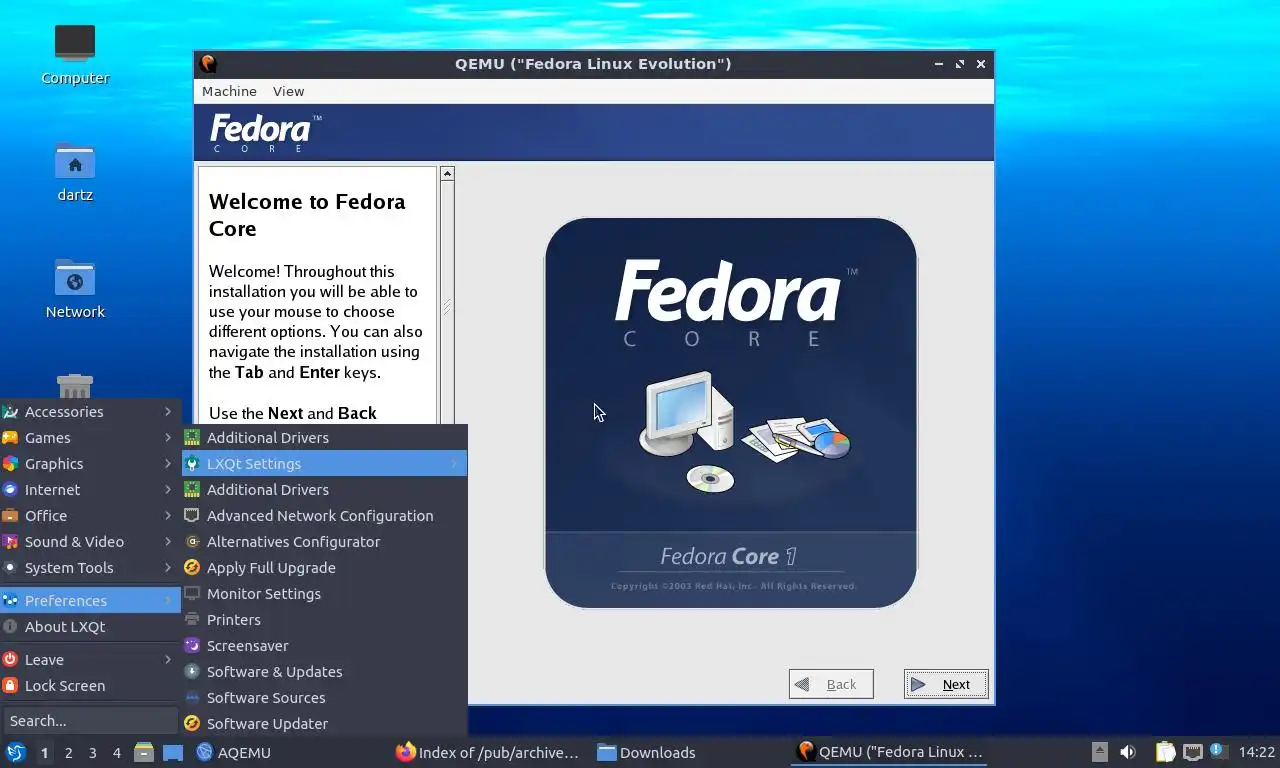Click the help panel scroll-up arrow

point(447,174)
